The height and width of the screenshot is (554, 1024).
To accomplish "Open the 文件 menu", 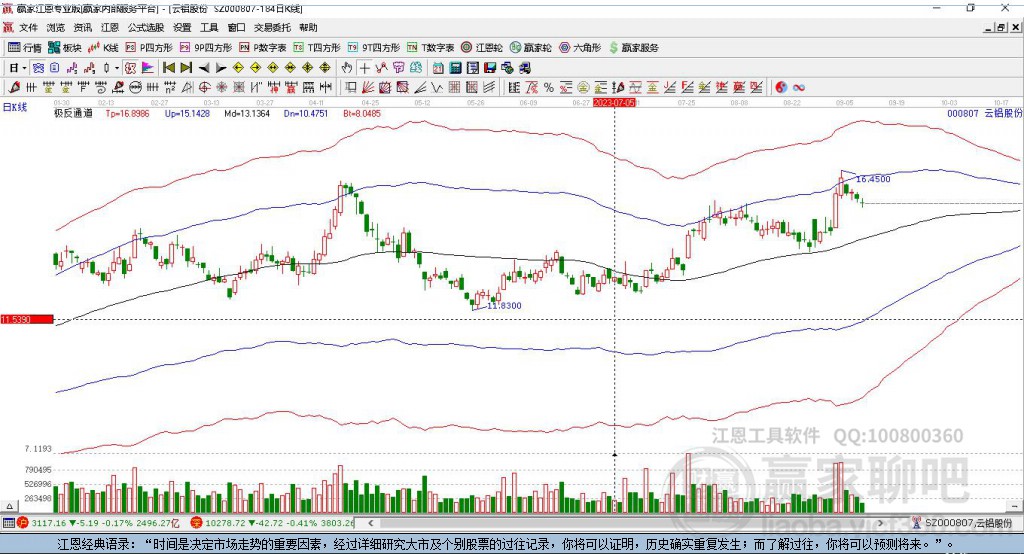I will [x=29, y=27].
